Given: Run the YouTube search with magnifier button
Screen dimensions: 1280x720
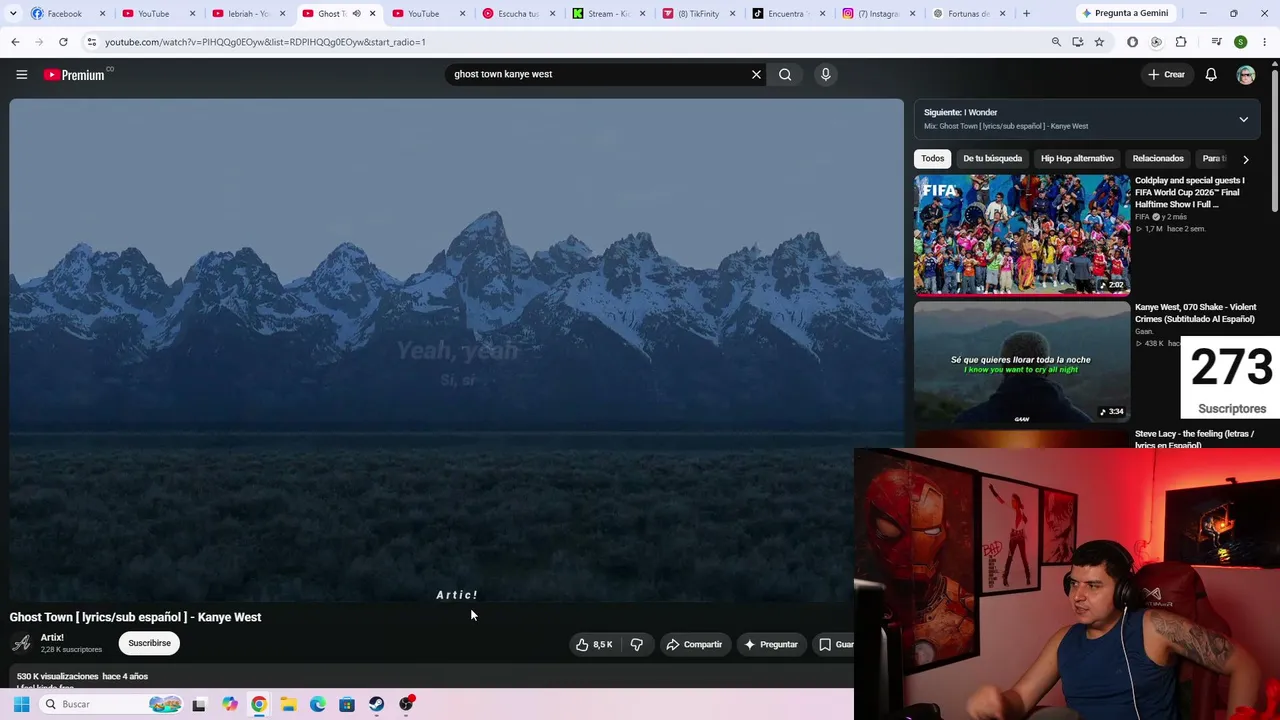Looking at the screenshot, I should (x=785, y=74).
